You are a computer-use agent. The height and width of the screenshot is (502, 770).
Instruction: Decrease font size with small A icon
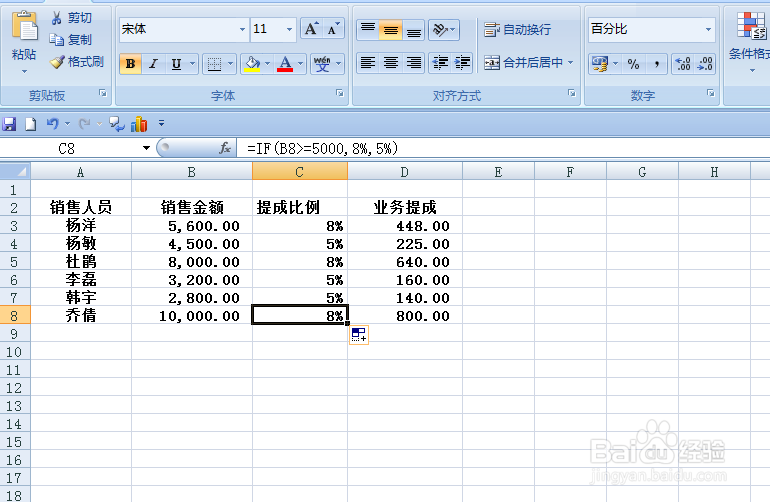tap(333, 29)
